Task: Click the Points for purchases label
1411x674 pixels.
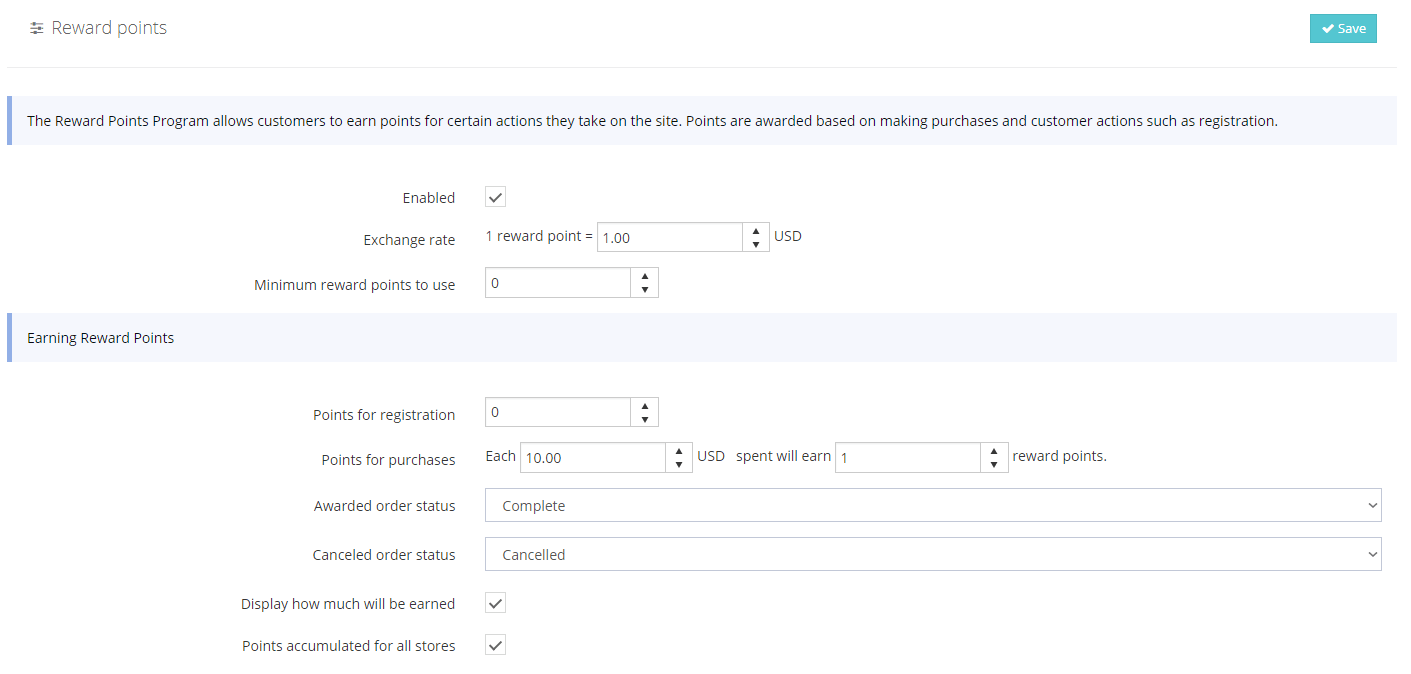Action: click(x=388, y=460)
